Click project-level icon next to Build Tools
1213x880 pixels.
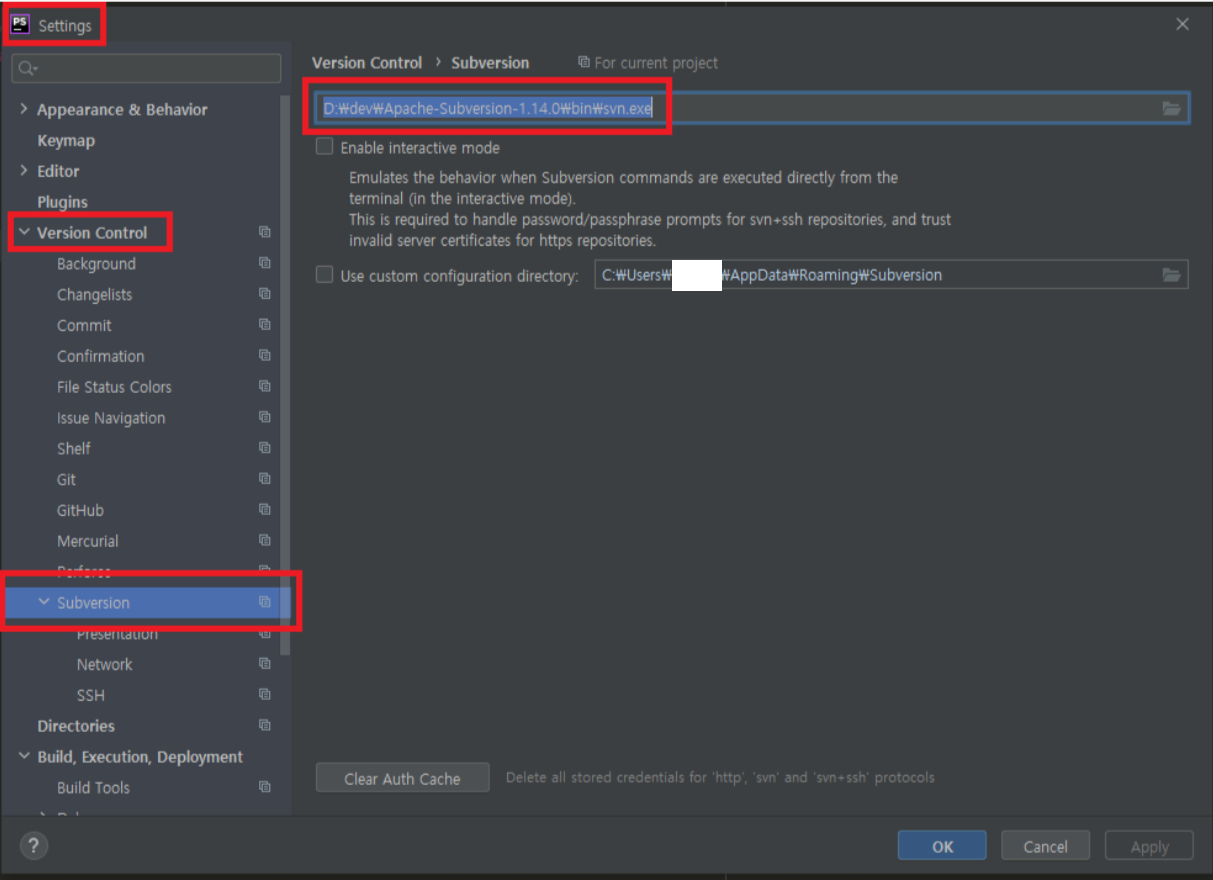[264, 787]
